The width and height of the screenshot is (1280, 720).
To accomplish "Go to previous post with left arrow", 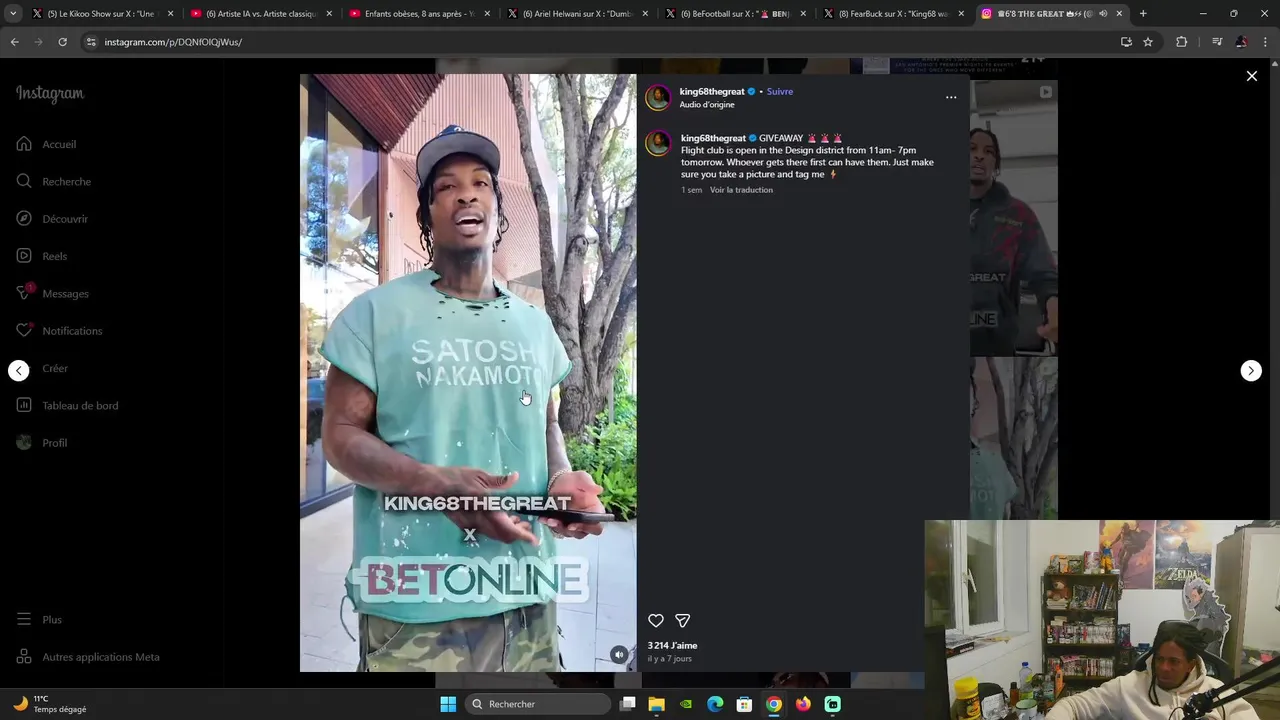I will [19, 371].
